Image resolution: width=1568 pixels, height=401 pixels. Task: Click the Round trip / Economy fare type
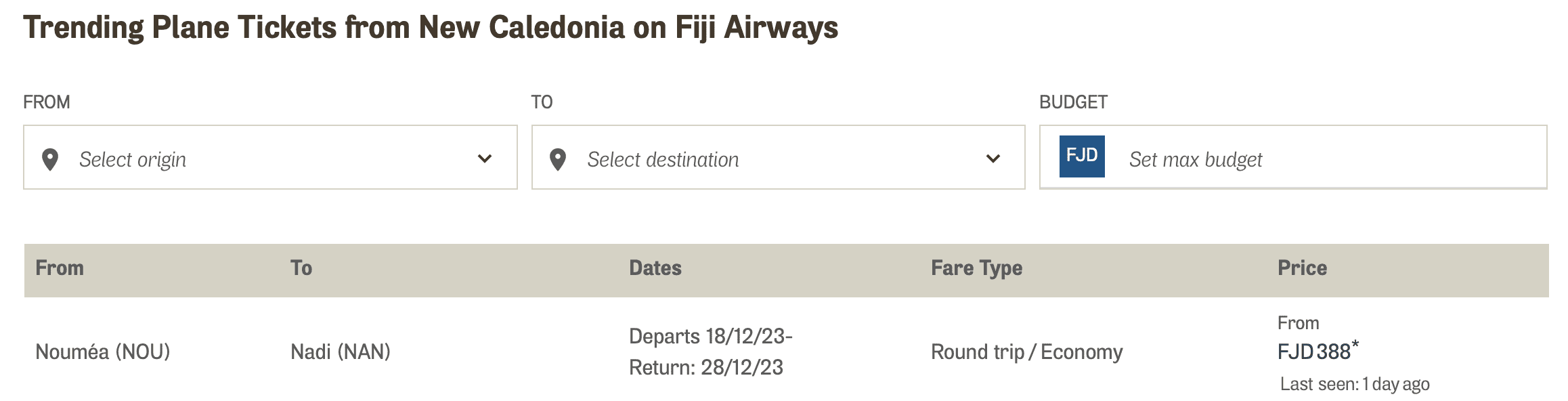(x=1026, y=352)
